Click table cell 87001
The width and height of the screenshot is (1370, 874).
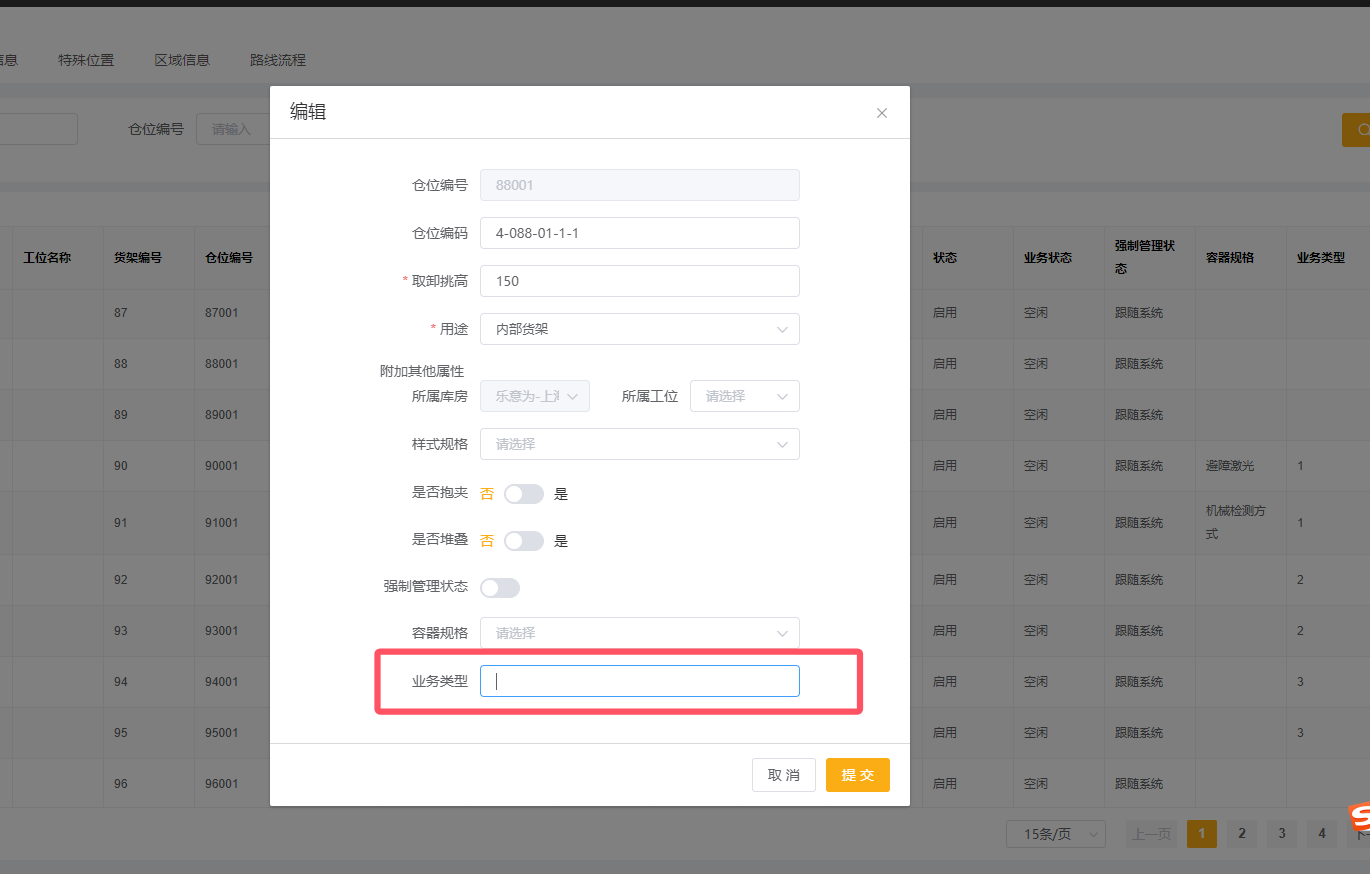(222, 313)
